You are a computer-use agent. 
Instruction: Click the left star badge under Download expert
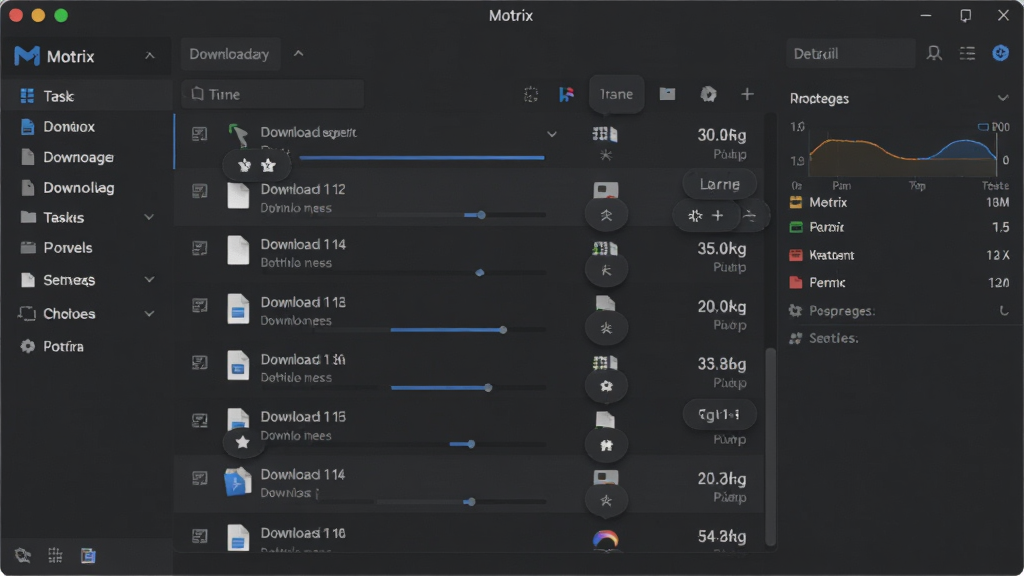point(244,165)
